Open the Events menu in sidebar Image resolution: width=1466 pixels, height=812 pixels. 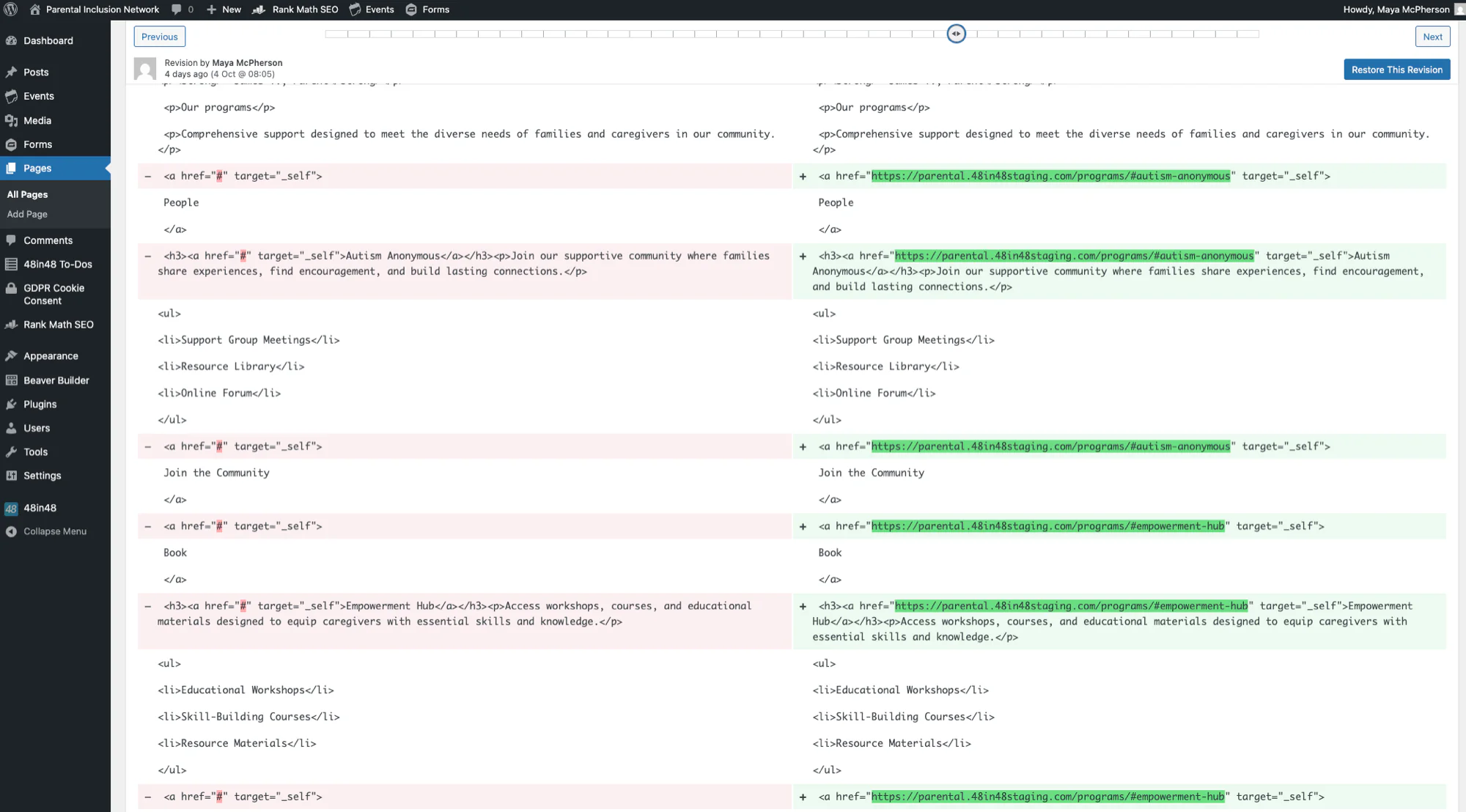pyautogui.click(x=55, y=96)
